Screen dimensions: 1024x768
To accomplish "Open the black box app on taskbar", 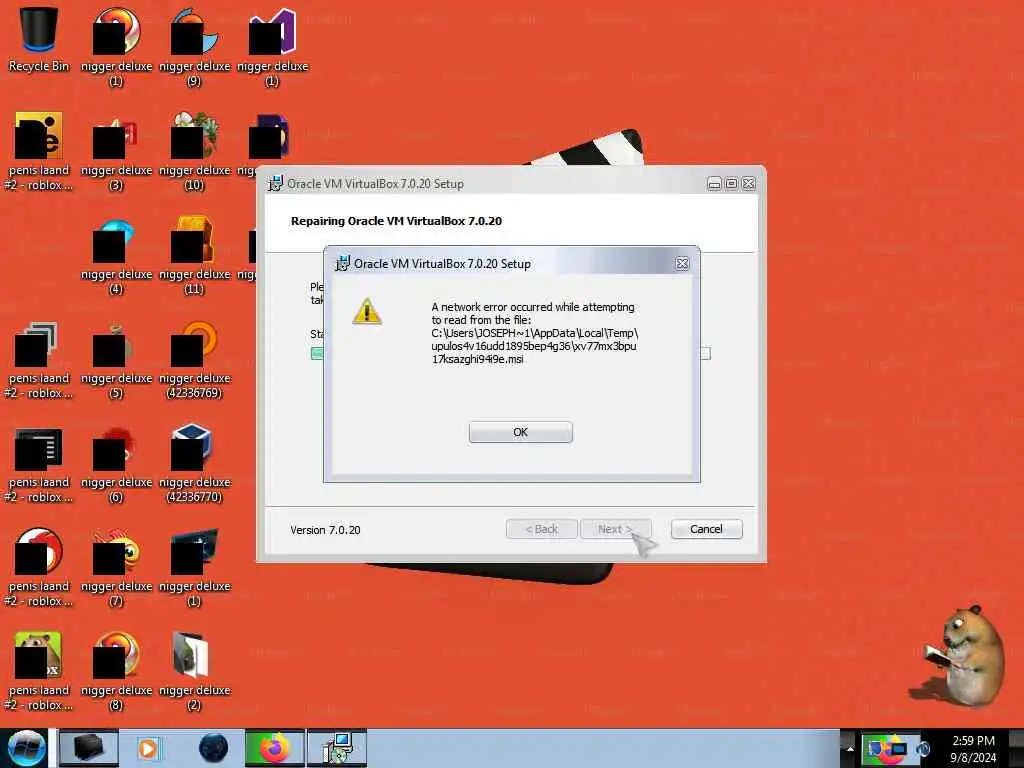I will point(89,748).
